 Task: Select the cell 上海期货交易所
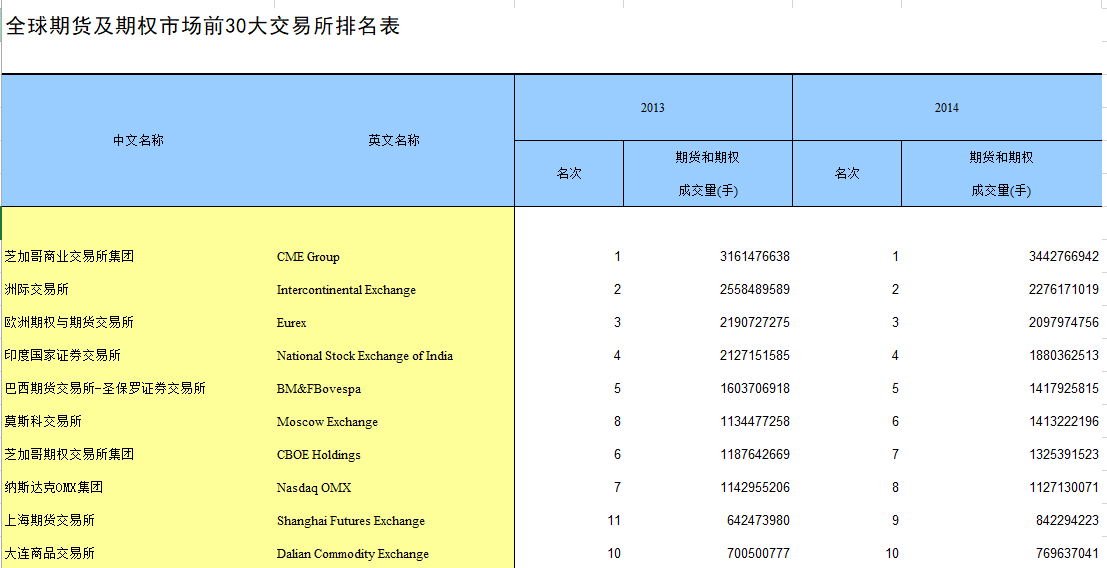[49, 520]
